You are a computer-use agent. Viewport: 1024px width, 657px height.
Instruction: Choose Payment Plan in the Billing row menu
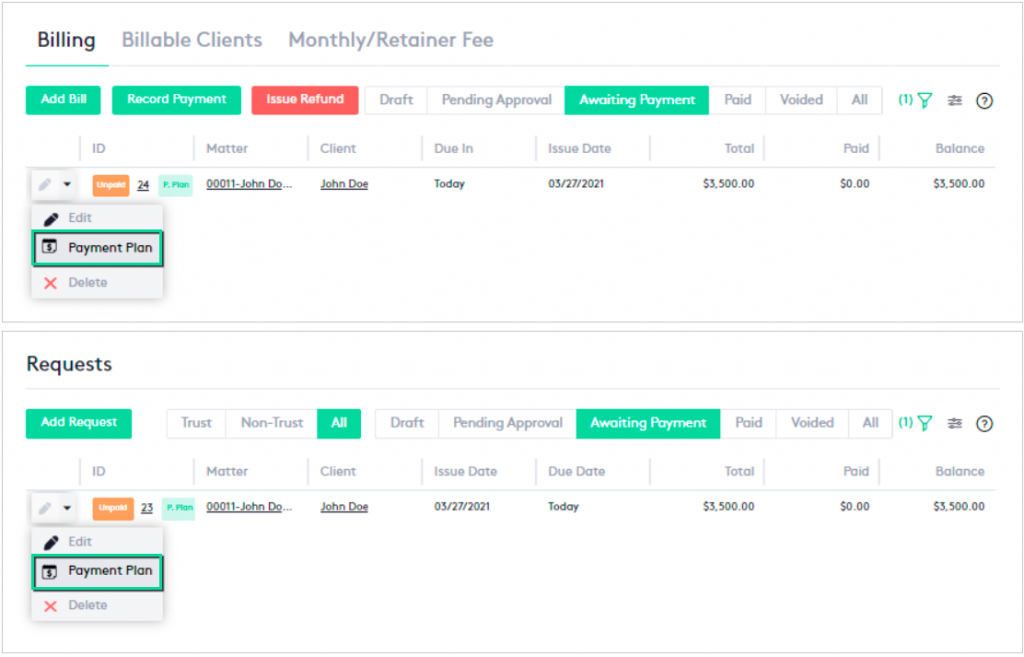pyautogui.click(x=98, y=248)
